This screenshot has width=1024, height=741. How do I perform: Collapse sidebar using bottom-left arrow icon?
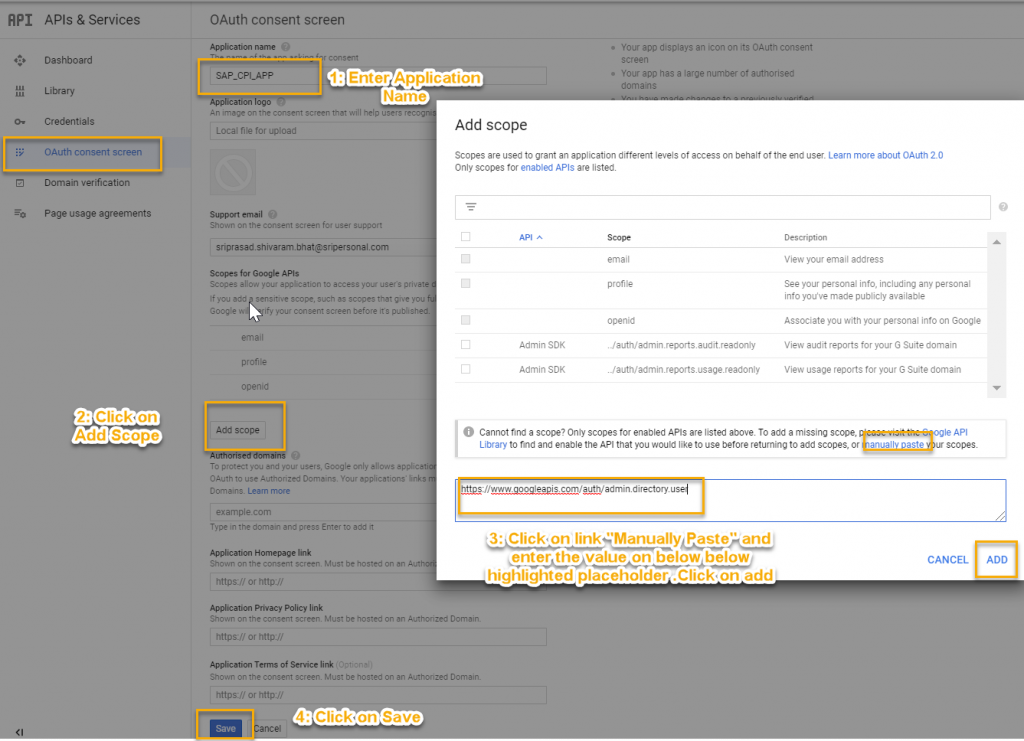20,732
